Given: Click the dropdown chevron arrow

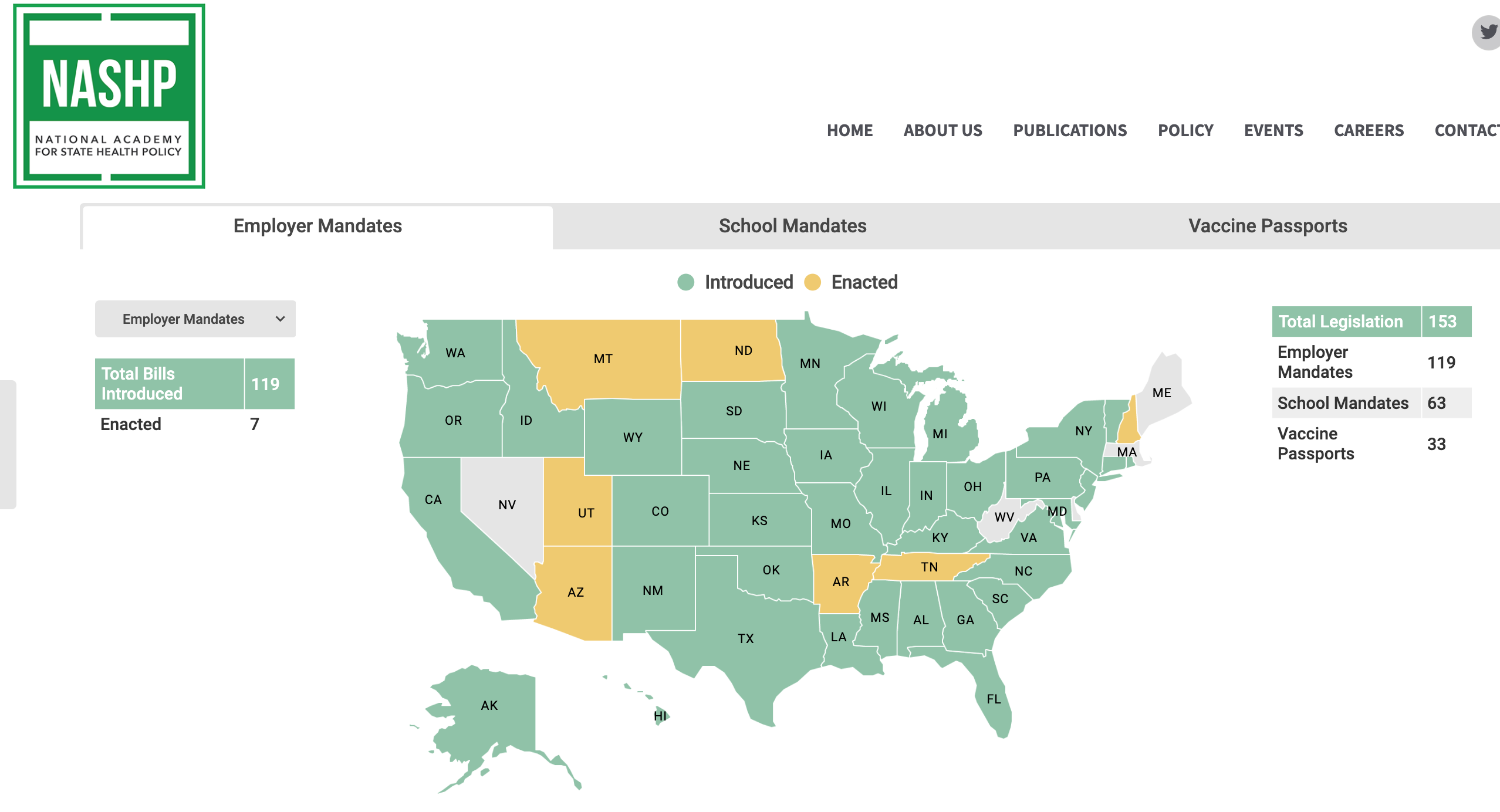Looking at the screenshot, I should (281, 319).
